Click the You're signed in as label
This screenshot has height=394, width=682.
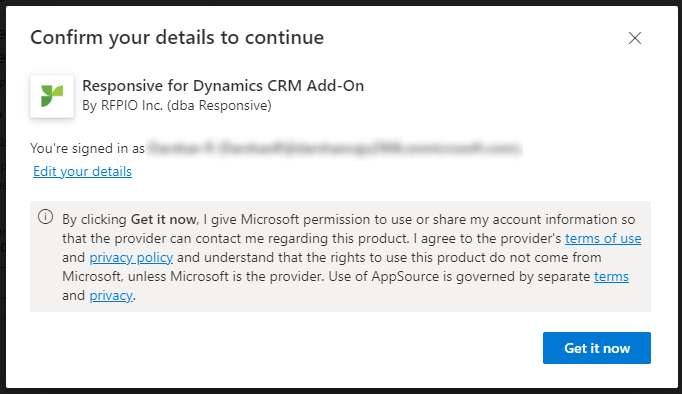[x=87, y=148]
